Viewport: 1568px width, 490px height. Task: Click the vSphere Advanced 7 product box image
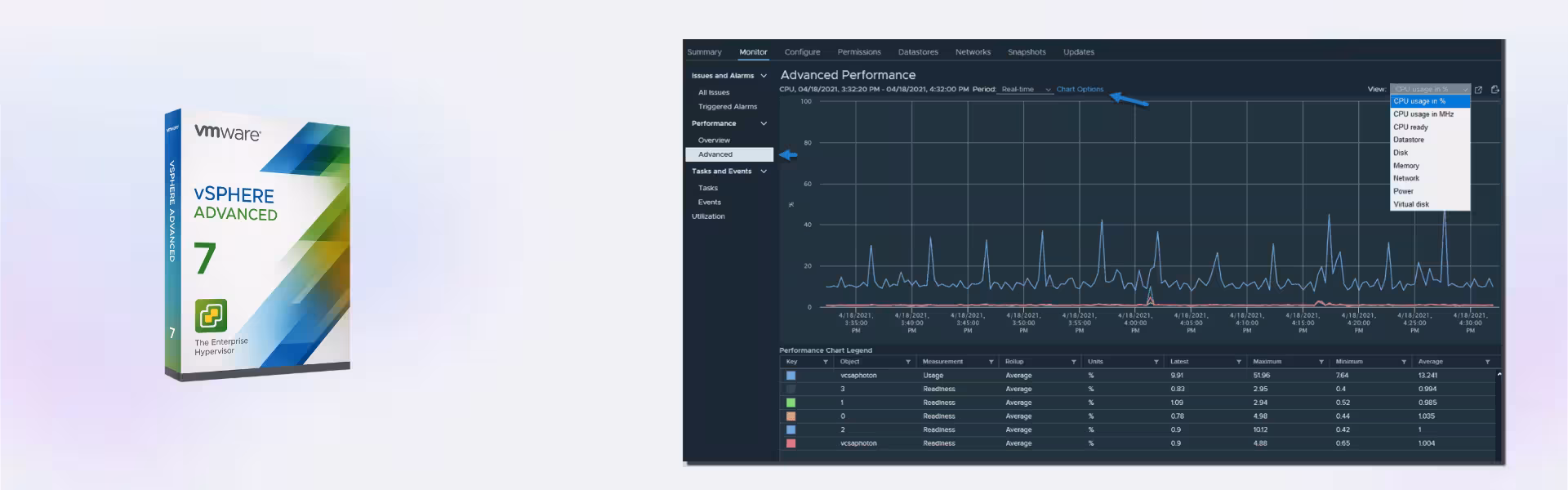click(257, 245)
